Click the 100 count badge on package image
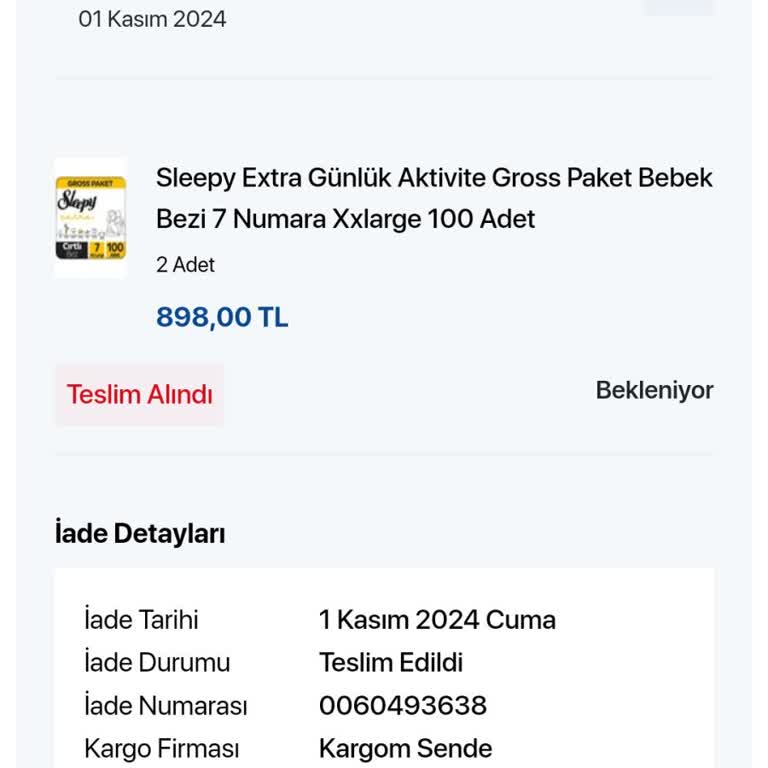 click(x=115, y=248)
